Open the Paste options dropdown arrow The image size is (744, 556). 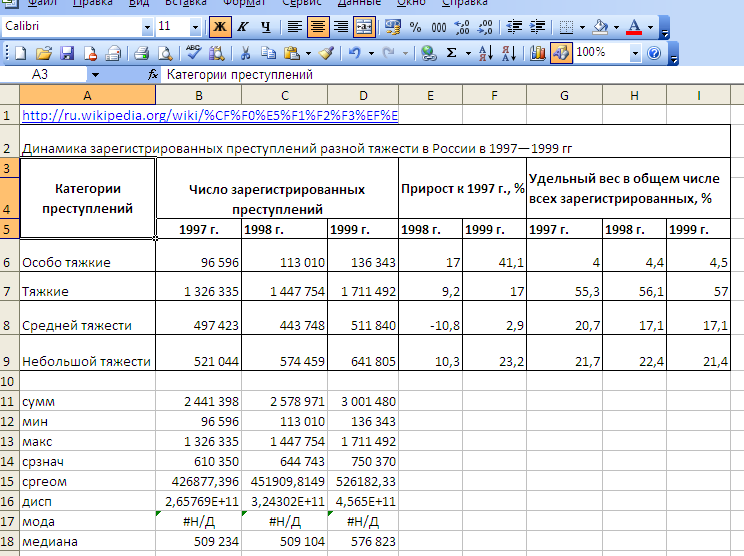point(308,53)
